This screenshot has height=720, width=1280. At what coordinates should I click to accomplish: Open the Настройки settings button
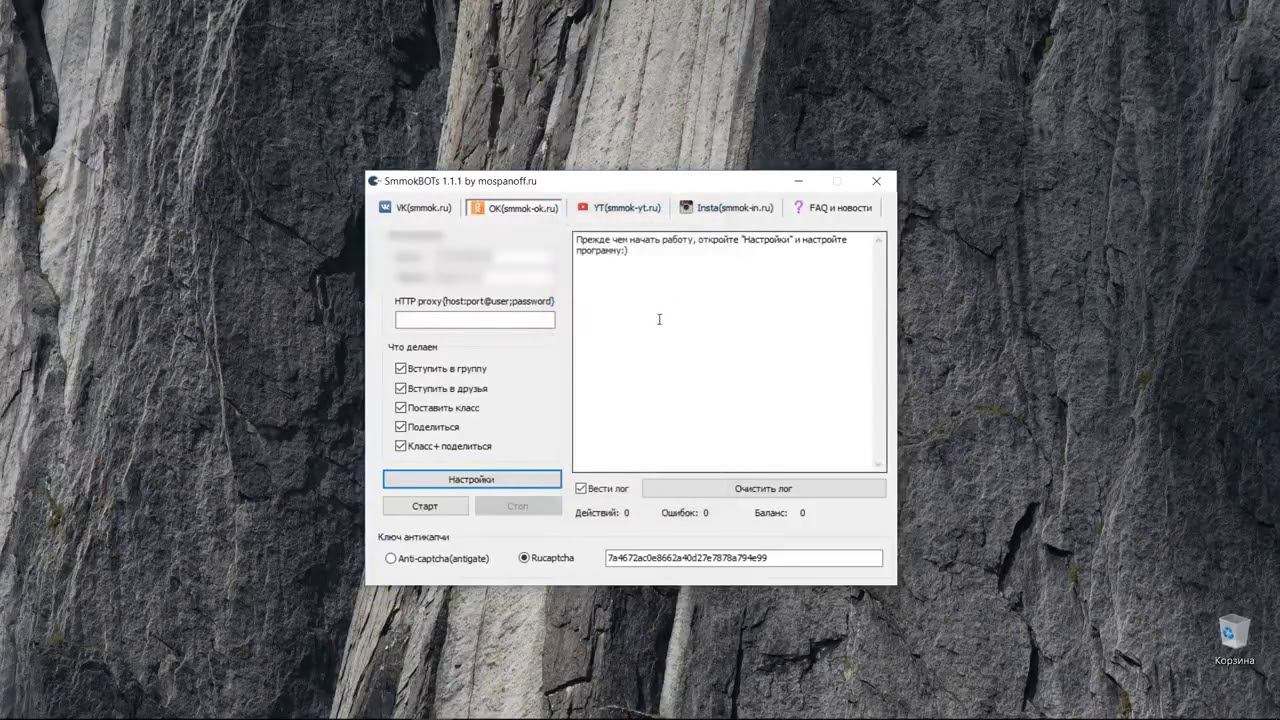[x=472, y=480]
